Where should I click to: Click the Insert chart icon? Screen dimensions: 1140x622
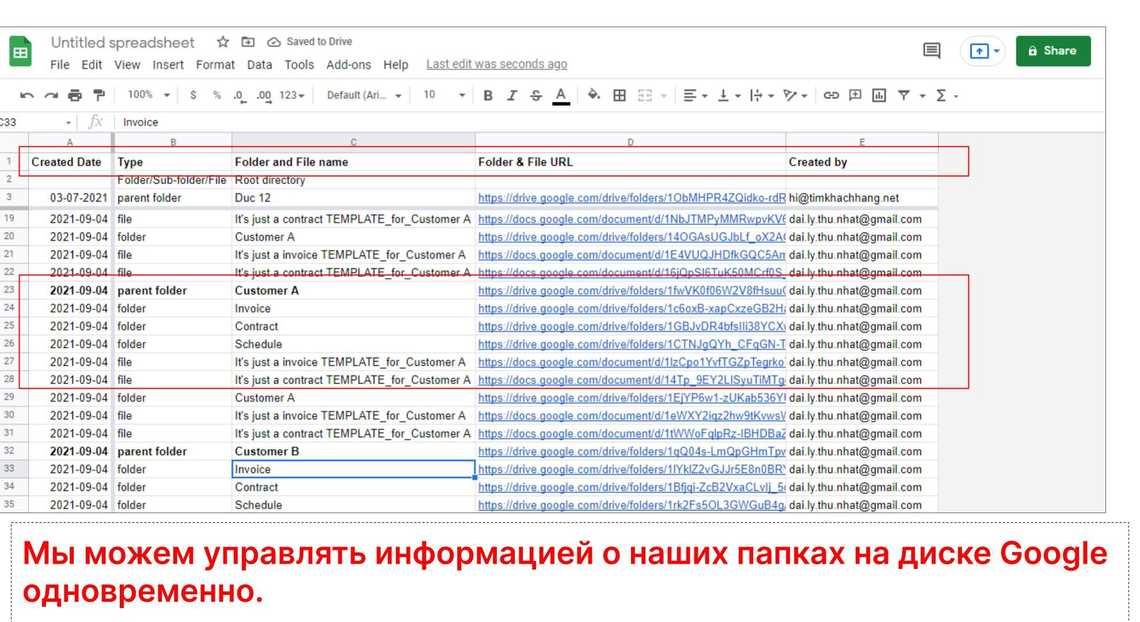pyautogui.click(x=879, y=95)
